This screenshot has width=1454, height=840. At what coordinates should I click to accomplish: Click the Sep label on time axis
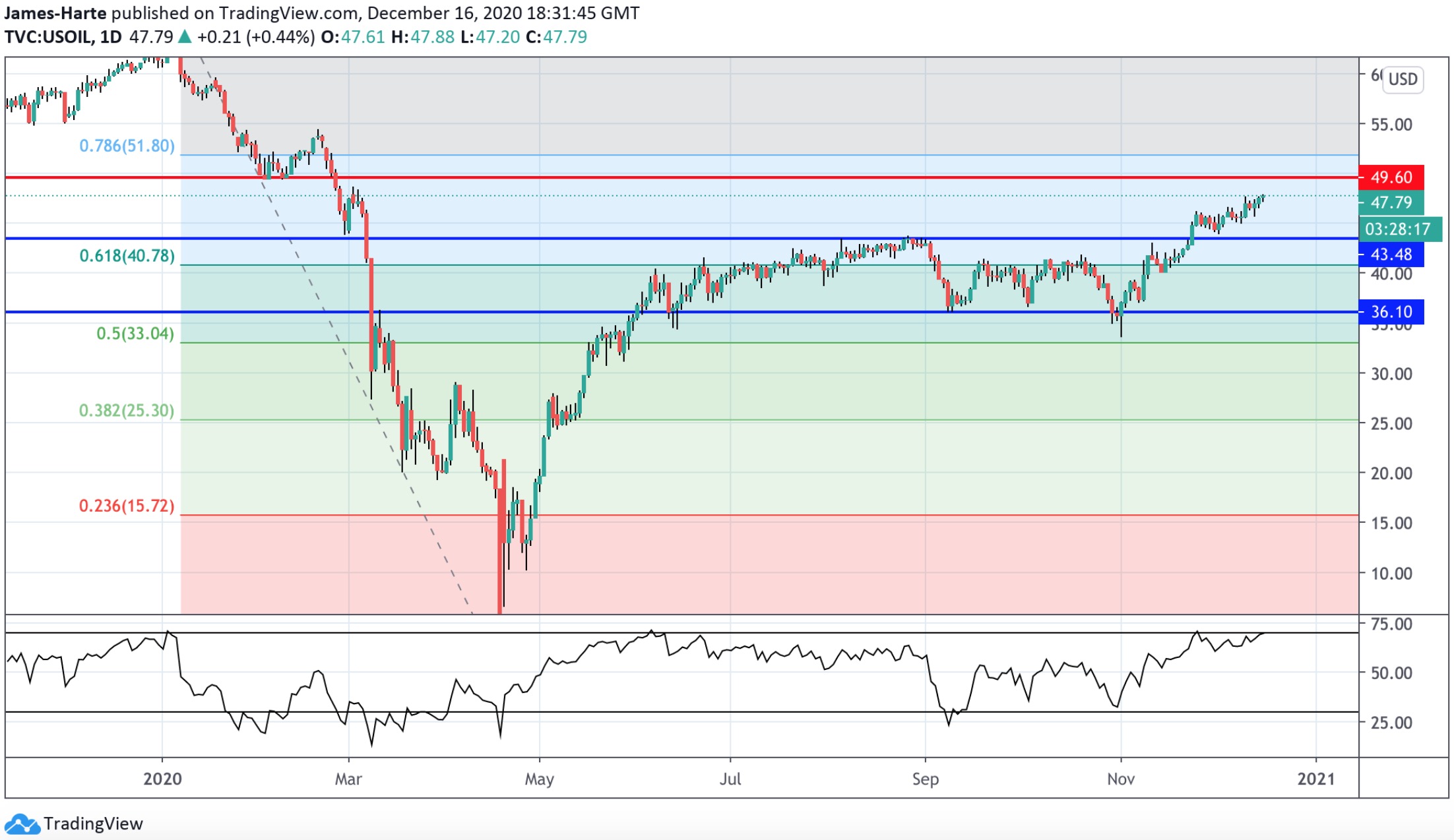925,779
